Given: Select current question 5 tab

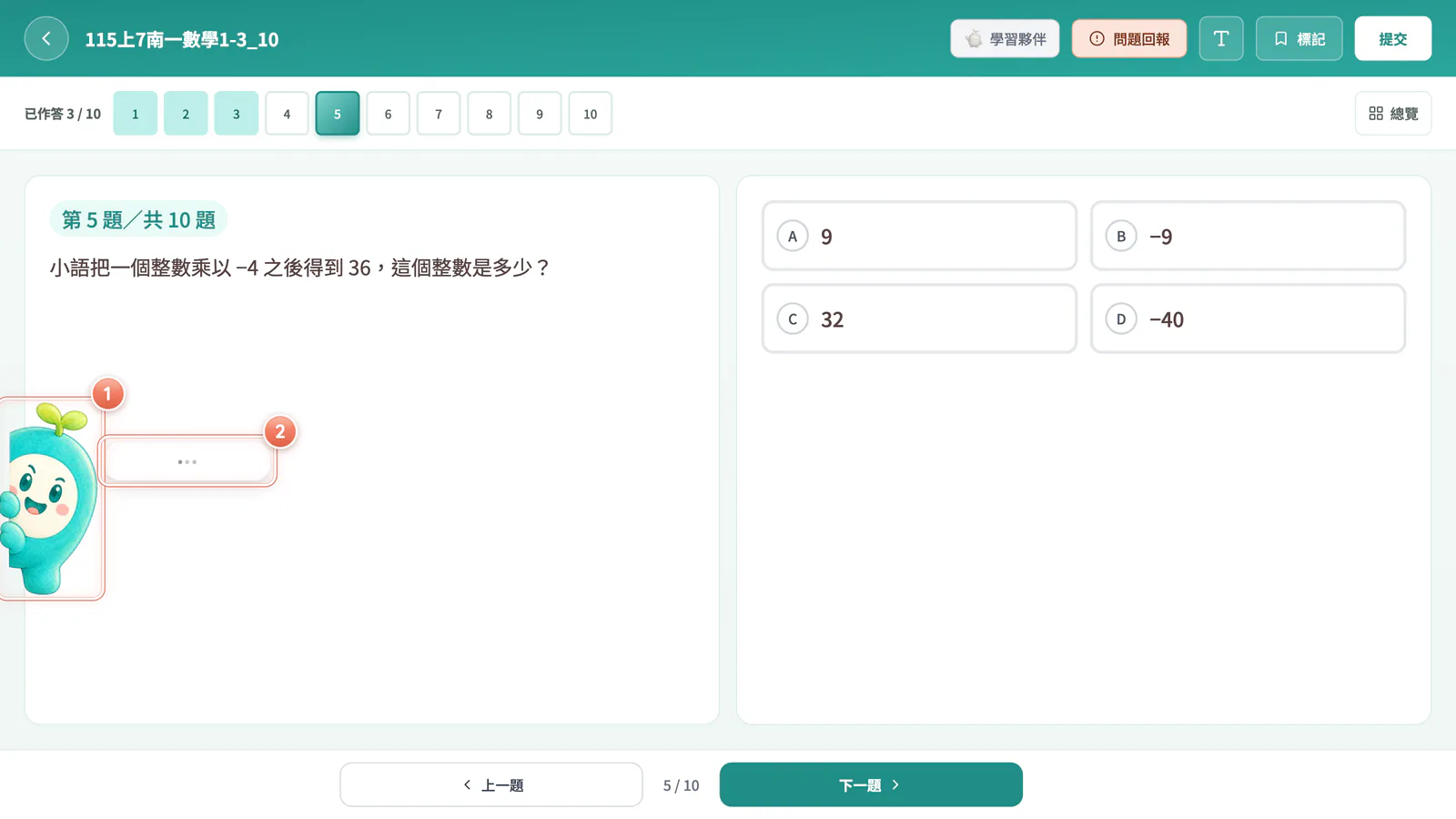Looking at the screenshot, I should click(338, 114).
